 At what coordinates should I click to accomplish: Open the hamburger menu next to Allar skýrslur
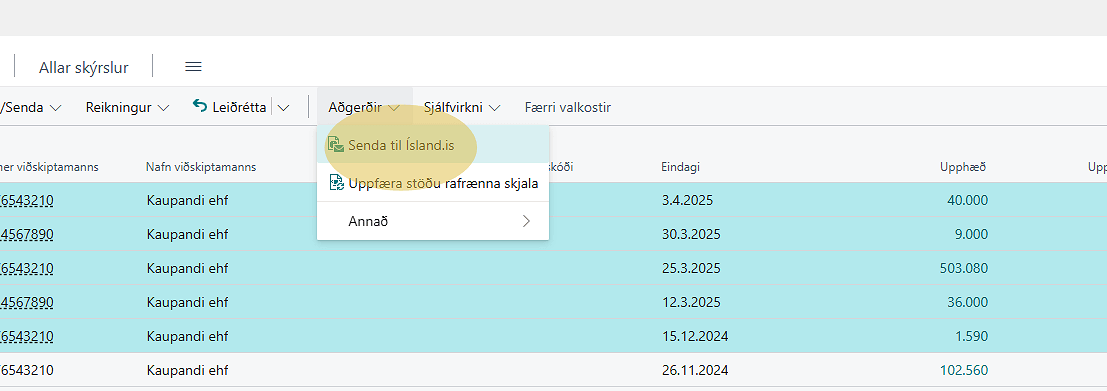pyautogui.click(x=193, y=67)
